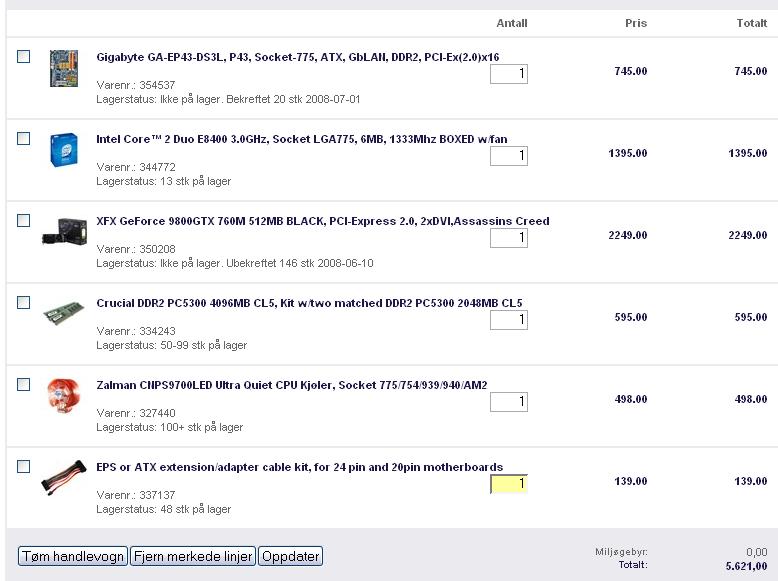Viewport: 778px width, 581px height.
Task: Select the 2249.00 value in Pris column
Action: [x=628, y=235]
